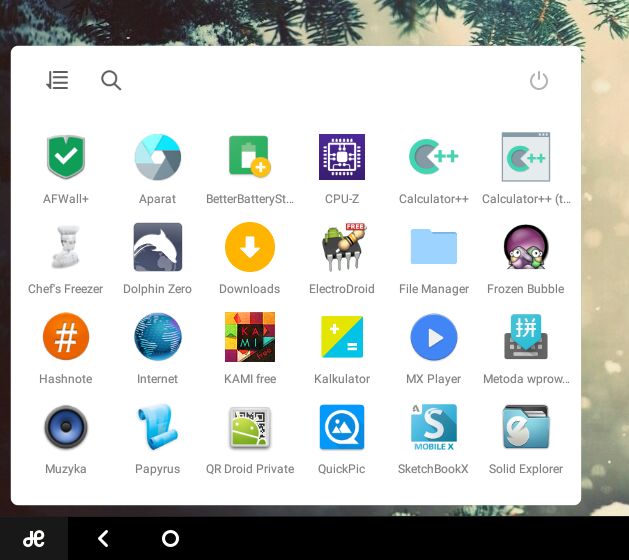Screen dimensions: 629x560
Task: Open Metoda wprow... keyboard app
Action: (526, 337)
